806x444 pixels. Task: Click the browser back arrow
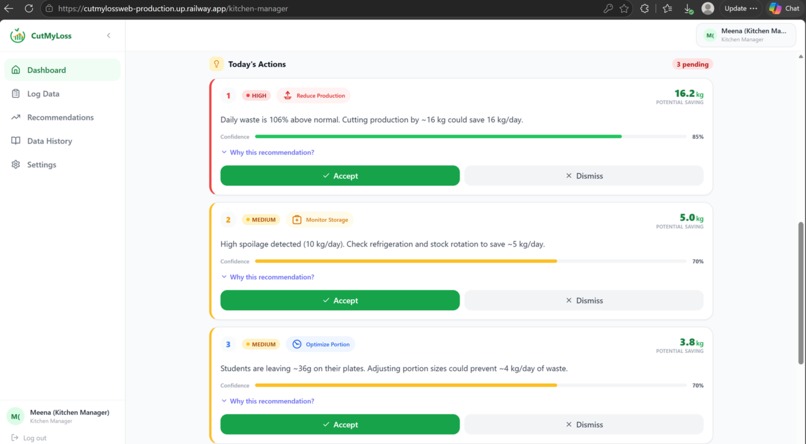(9, 8)
